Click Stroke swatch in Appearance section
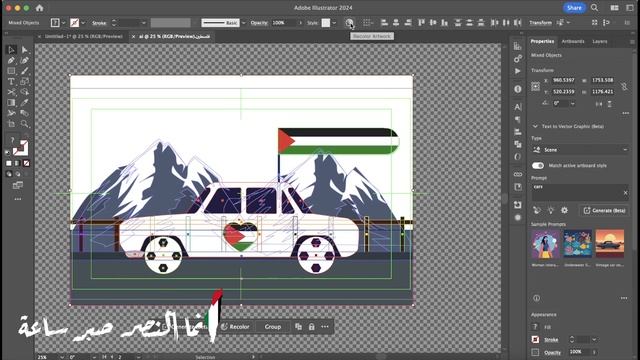 [x=535, y=340]
